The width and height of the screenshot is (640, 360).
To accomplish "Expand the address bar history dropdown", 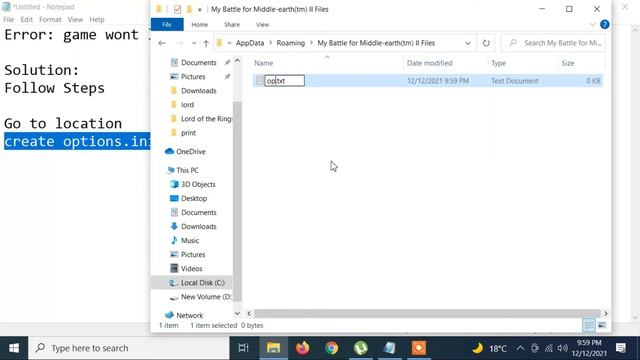I will point(468,43).
